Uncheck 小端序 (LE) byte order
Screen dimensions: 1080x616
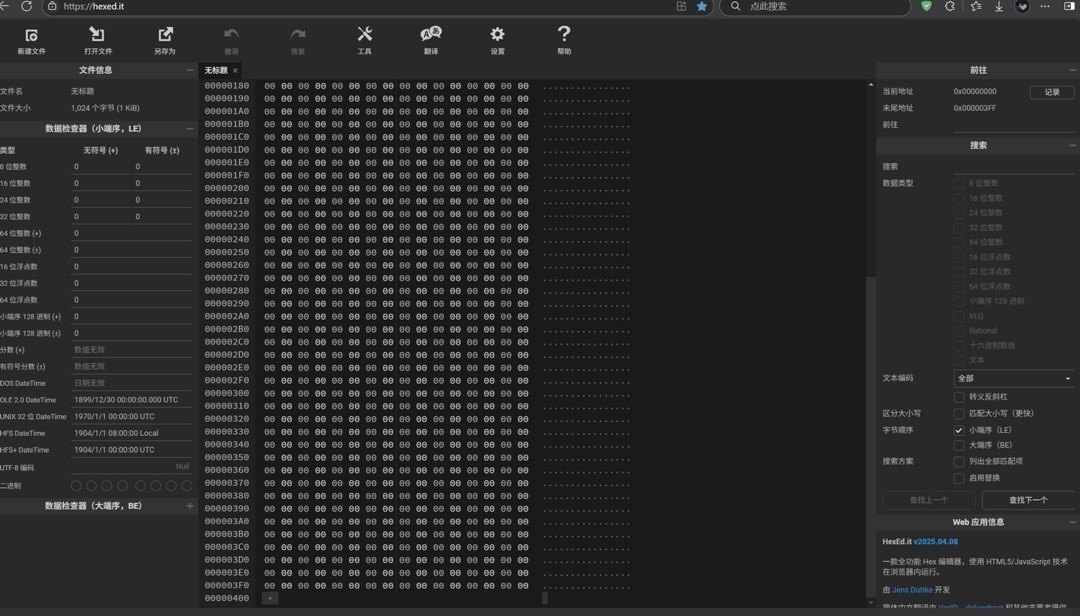point(959,430)
